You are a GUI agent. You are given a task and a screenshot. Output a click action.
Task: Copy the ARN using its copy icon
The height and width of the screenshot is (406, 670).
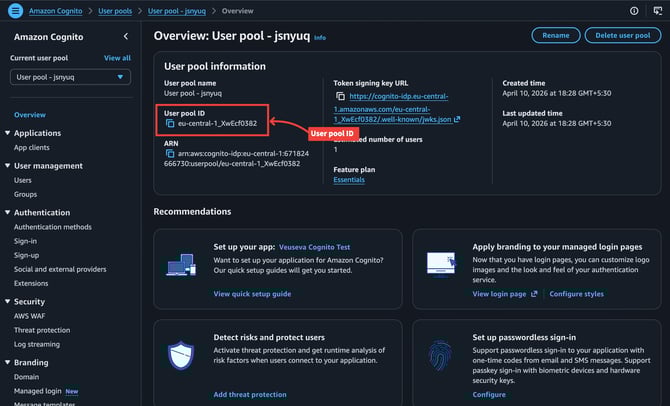(x=170, y=153)
